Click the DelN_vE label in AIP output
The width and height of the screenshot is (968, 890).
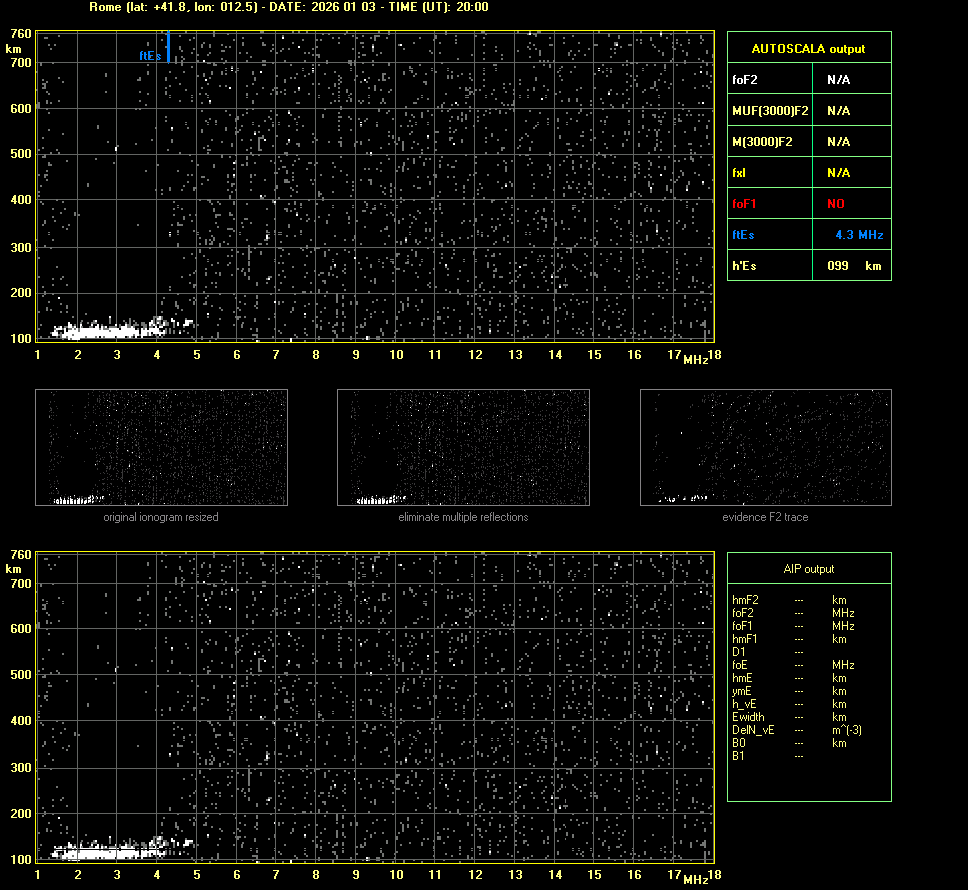coord(753,730)
